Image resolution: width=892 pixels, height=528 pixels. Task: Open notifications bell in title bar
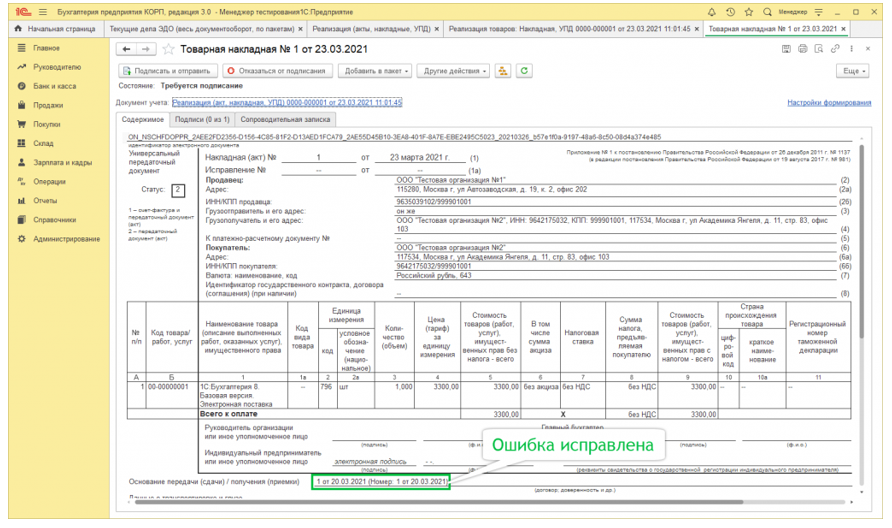click(712, 12)
